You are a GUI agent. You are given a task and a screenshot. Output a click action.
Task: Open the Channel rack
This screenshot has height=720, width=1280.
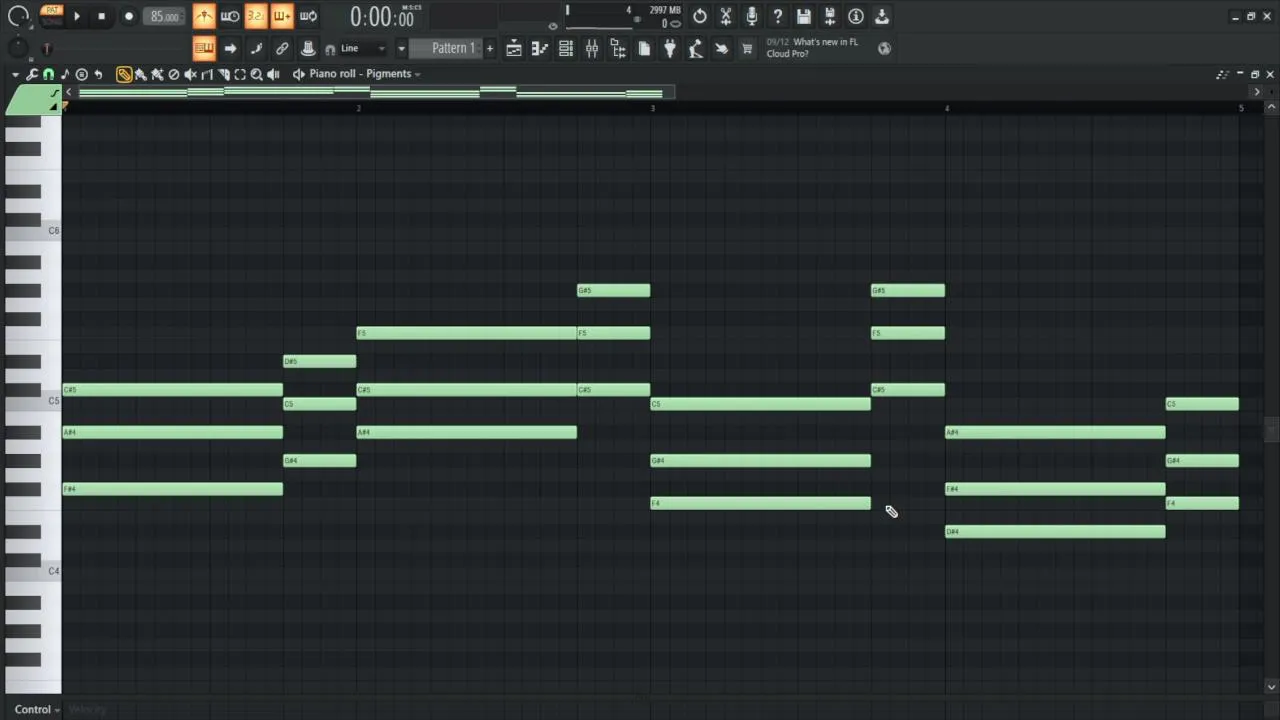coord(565,48)
